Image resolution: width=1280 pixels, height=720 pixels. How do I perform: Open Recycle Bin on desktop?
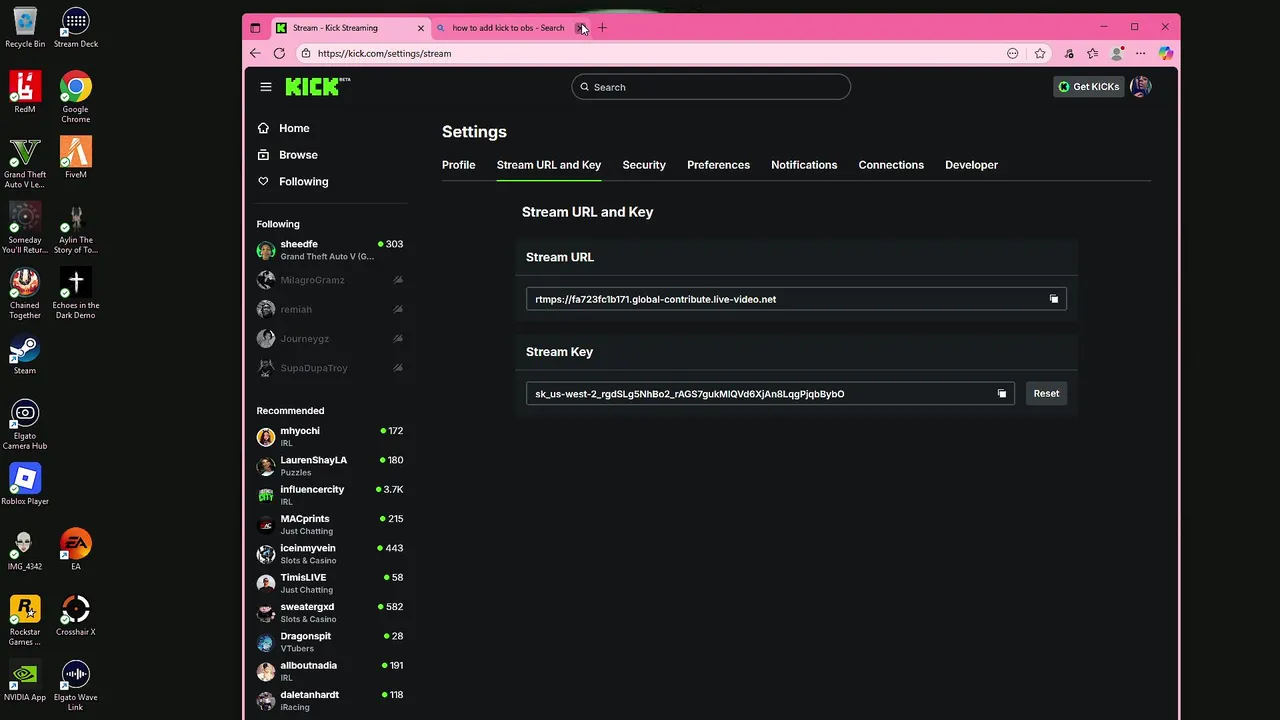click(x=25, y=28)
